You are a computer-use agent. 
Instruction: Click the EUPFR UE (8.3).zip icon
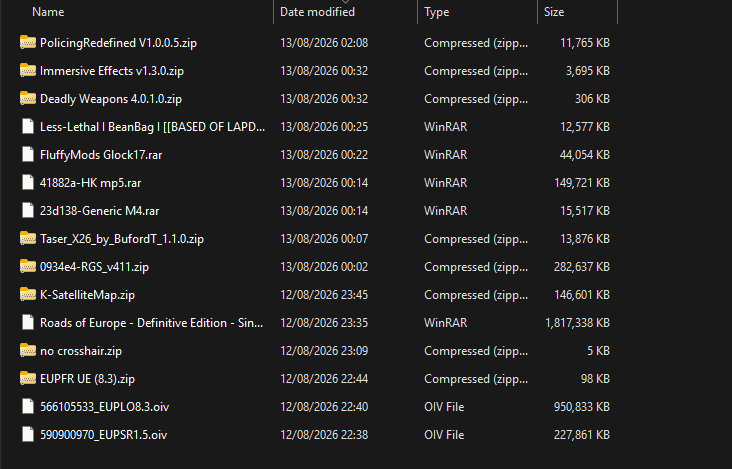28,378
